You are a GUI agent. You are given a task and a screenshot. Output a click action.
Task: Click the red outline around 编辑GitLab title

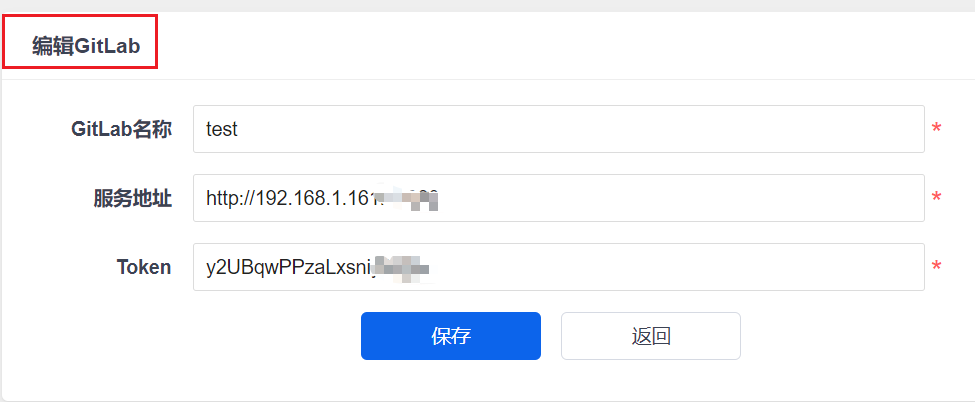(x=80, y=16)
